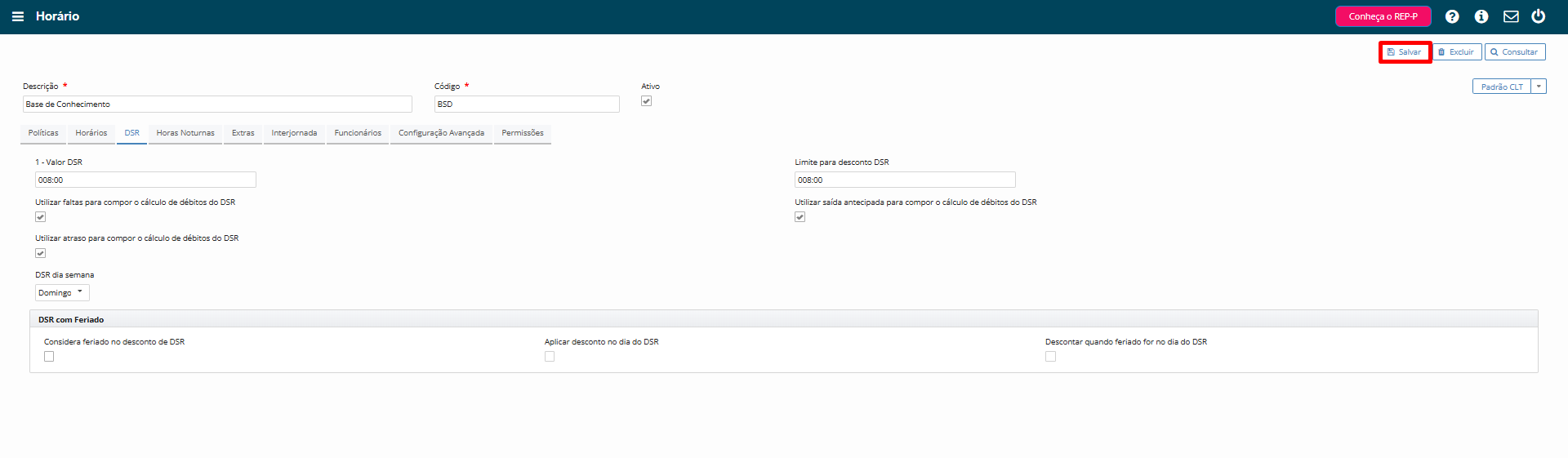The width and height of the screenshot is (1568, 458).
Task: Toggle the Ativo checkbox
Action: [x=646, y=101]
